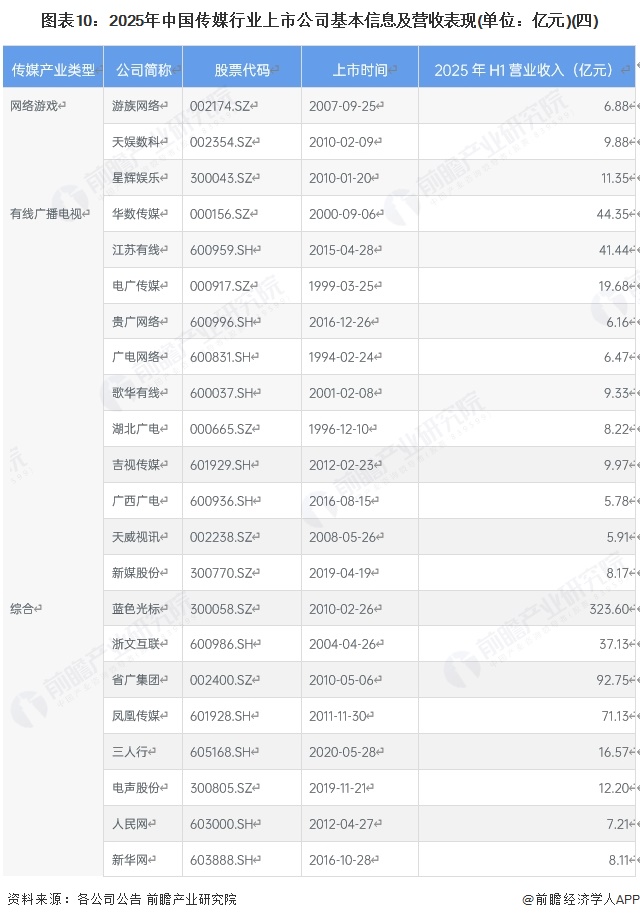This screenshot has width=640, height=920.
Task: Click company name 凤凰传媒
Action: pos(136,716)
